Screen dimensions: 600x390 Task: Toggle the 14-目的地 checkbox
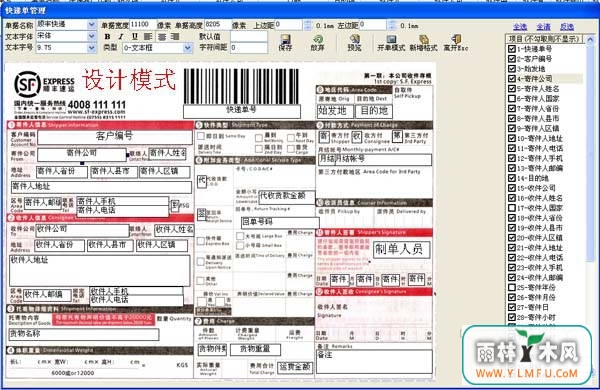pyautogui.click(x=512, y=178)
